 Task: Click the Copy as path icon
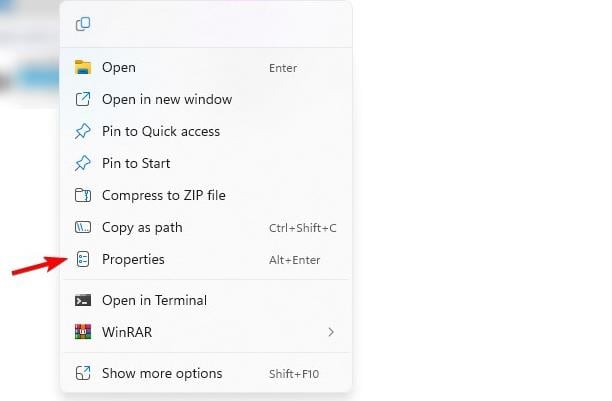[x=83, y=228]
